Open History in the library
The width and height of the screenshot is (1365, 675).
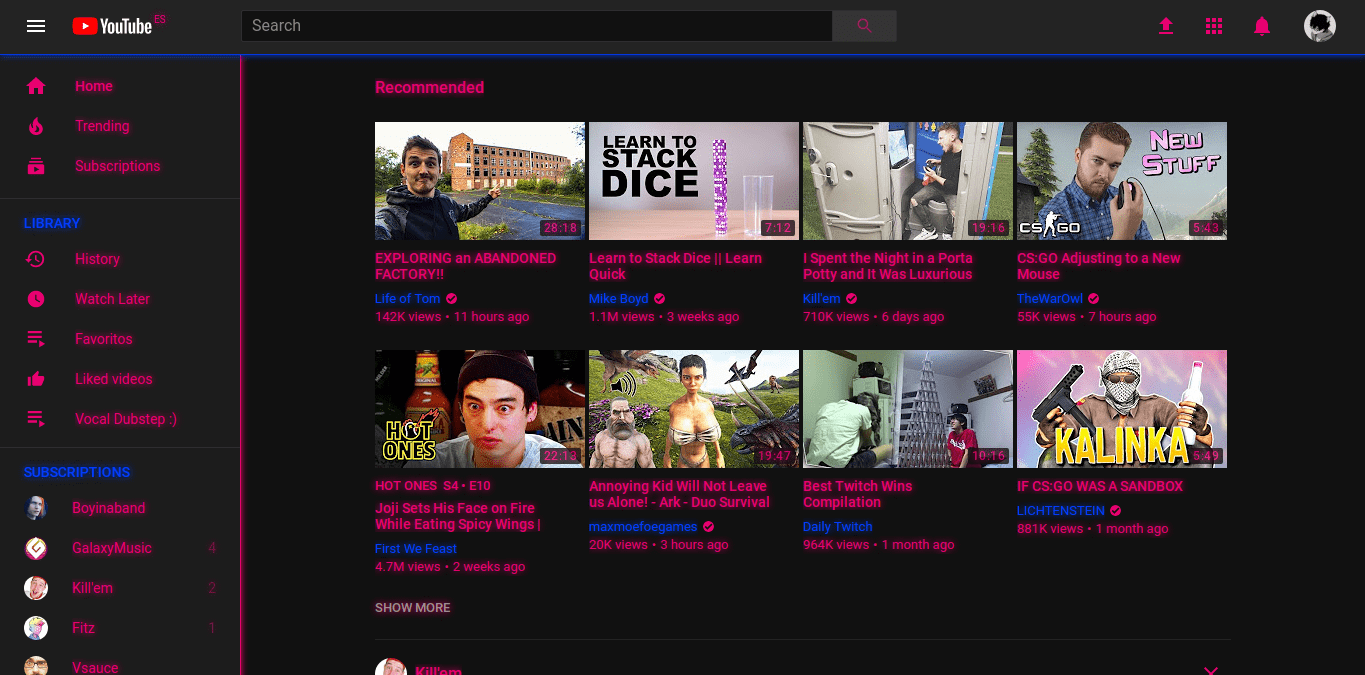97,259
